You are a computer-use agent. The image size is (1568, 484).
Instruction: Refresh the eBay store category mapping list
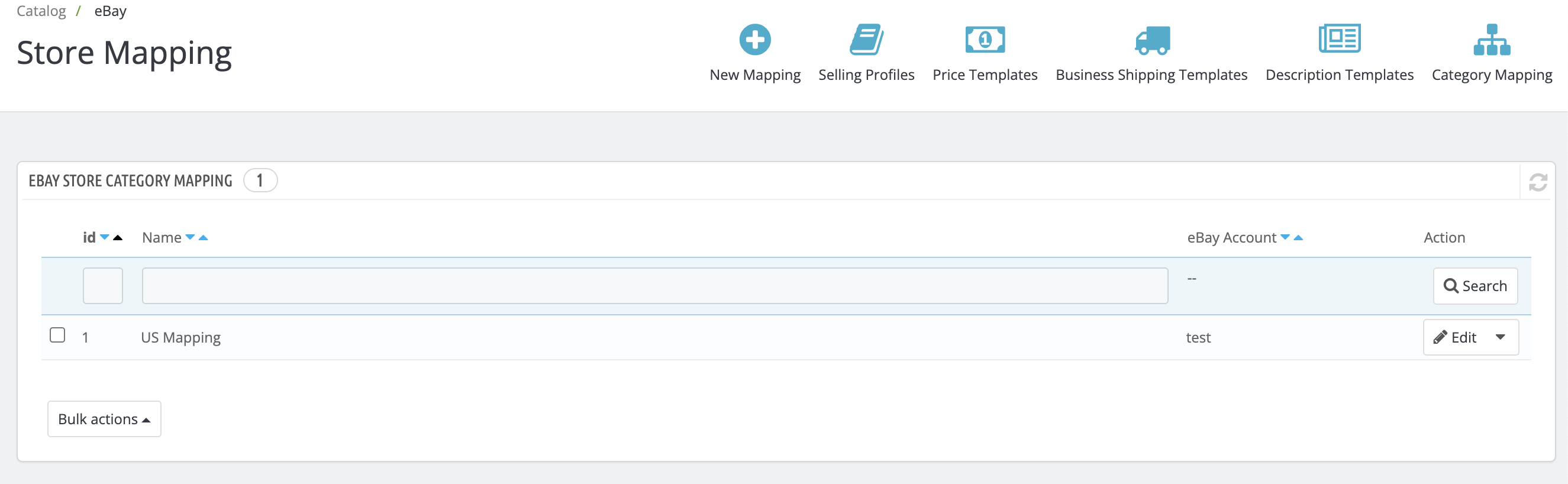pos(1537,182)
